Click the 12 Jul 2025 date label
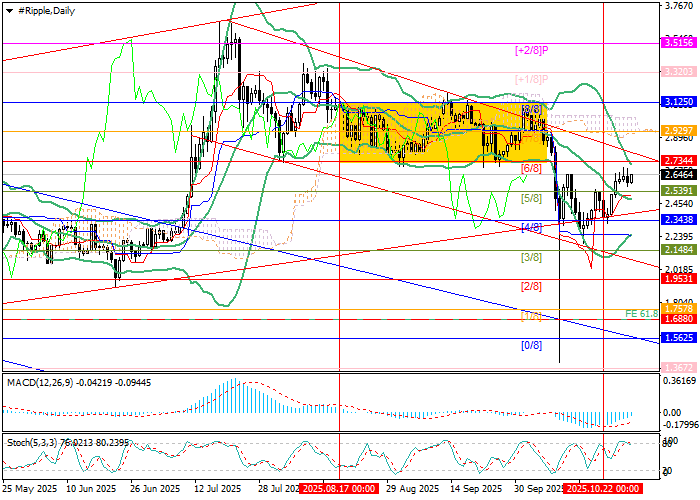Viewport: 700px width, 500px height. [x=217, y=490]
